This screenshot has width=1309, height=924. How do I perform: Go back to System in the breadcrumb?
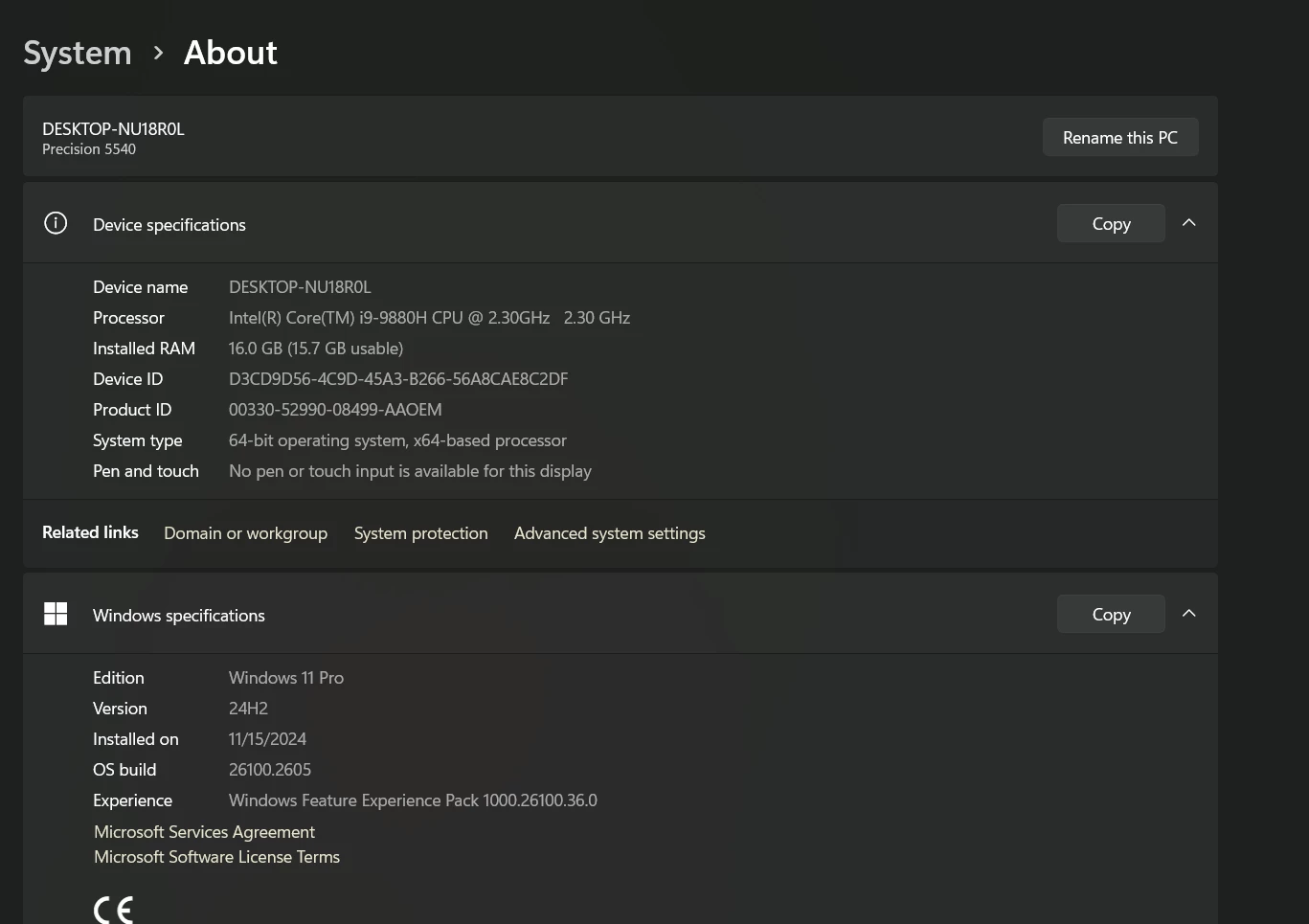78,53
